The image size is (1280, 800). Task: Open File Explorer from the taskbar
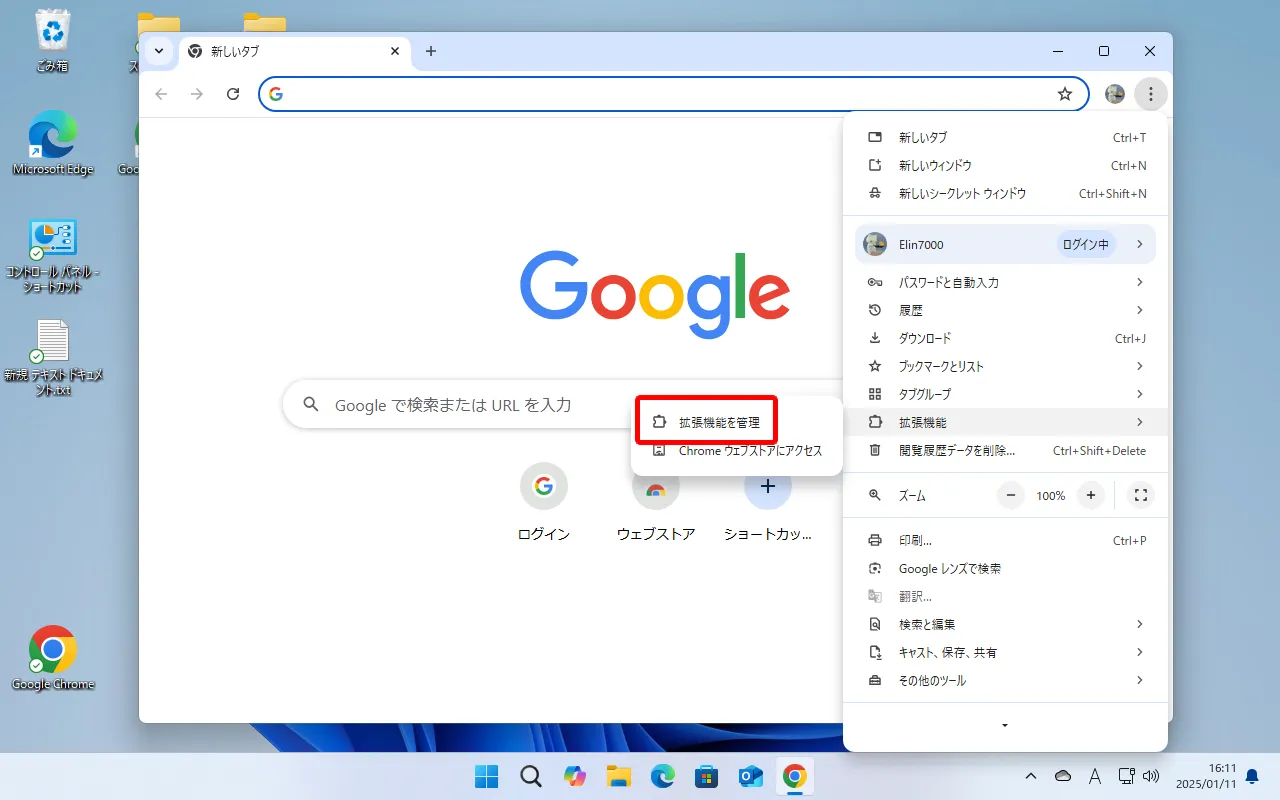(619, 776)
